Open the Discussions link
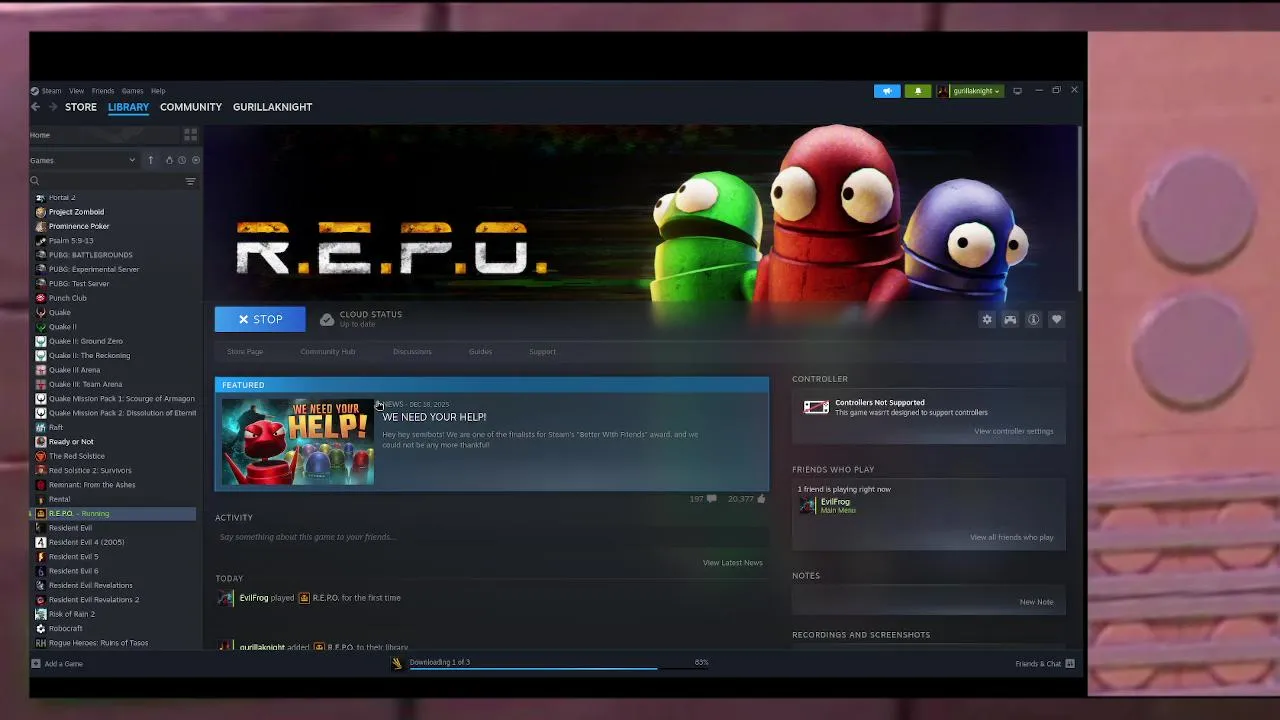Screen dimensions: 1280x720 coord(412,352)
